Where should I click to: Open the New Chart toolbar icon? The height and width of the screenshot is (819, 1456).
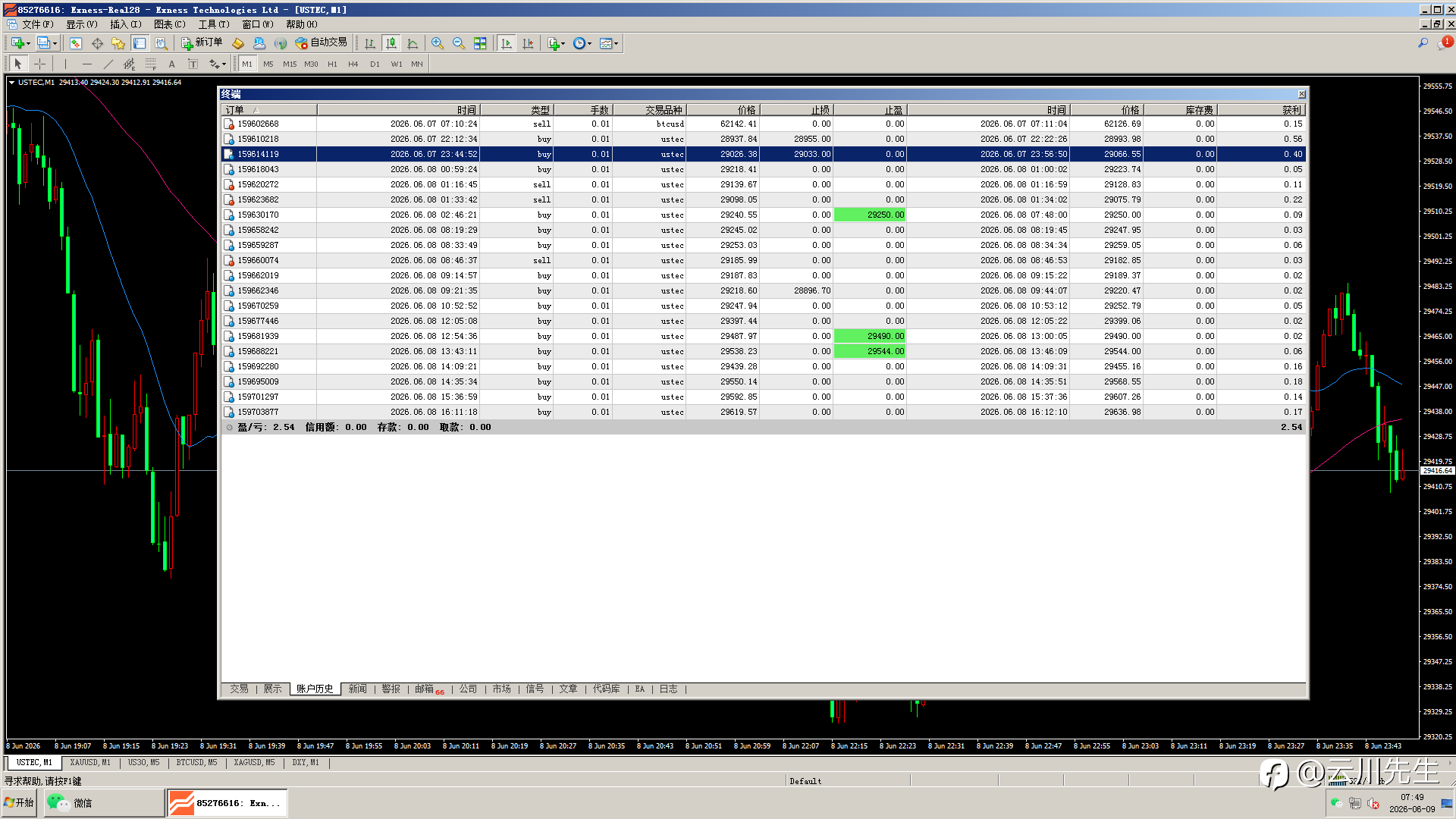[x=17, y=43]
